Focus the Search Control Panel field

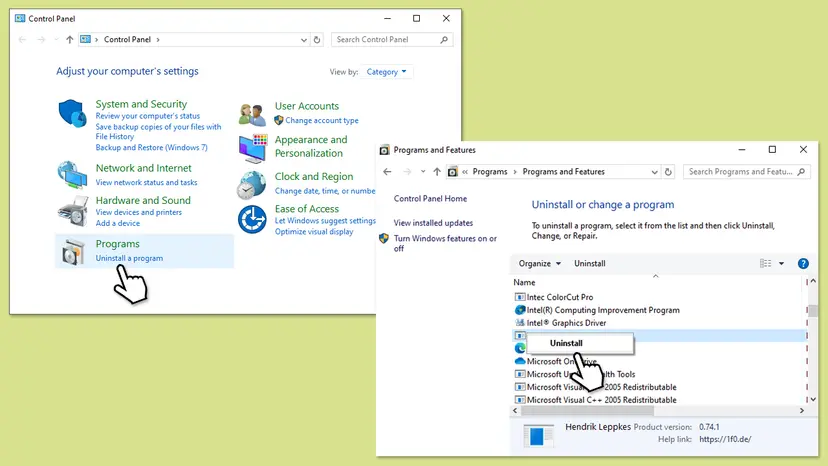click(392, 40)
